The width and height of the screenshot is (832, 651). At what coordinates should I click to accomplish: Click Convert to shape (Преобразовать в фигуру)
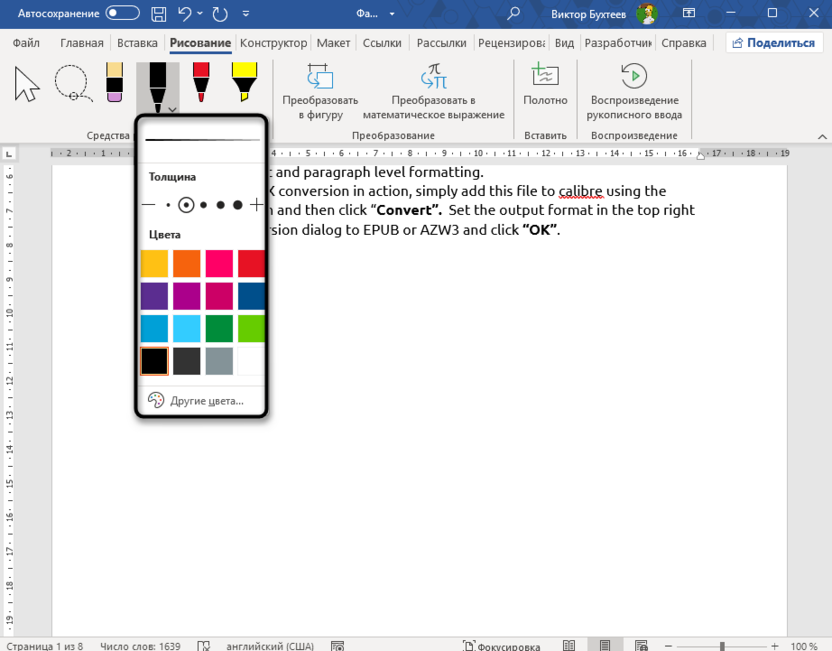tap(320, 92)
